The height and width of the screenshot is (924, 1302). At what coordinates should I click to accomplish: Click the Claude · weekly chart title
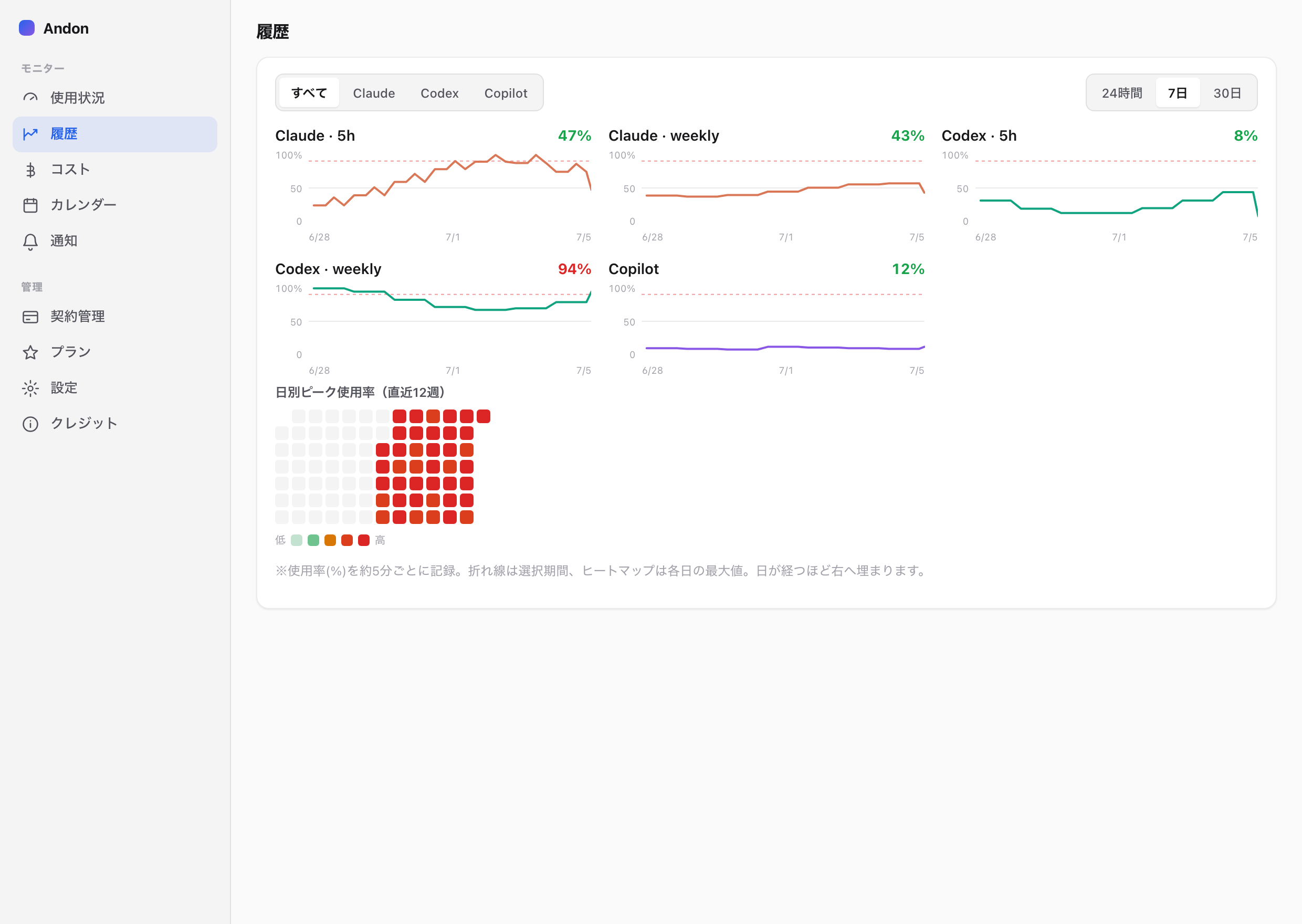coord(664,135)
